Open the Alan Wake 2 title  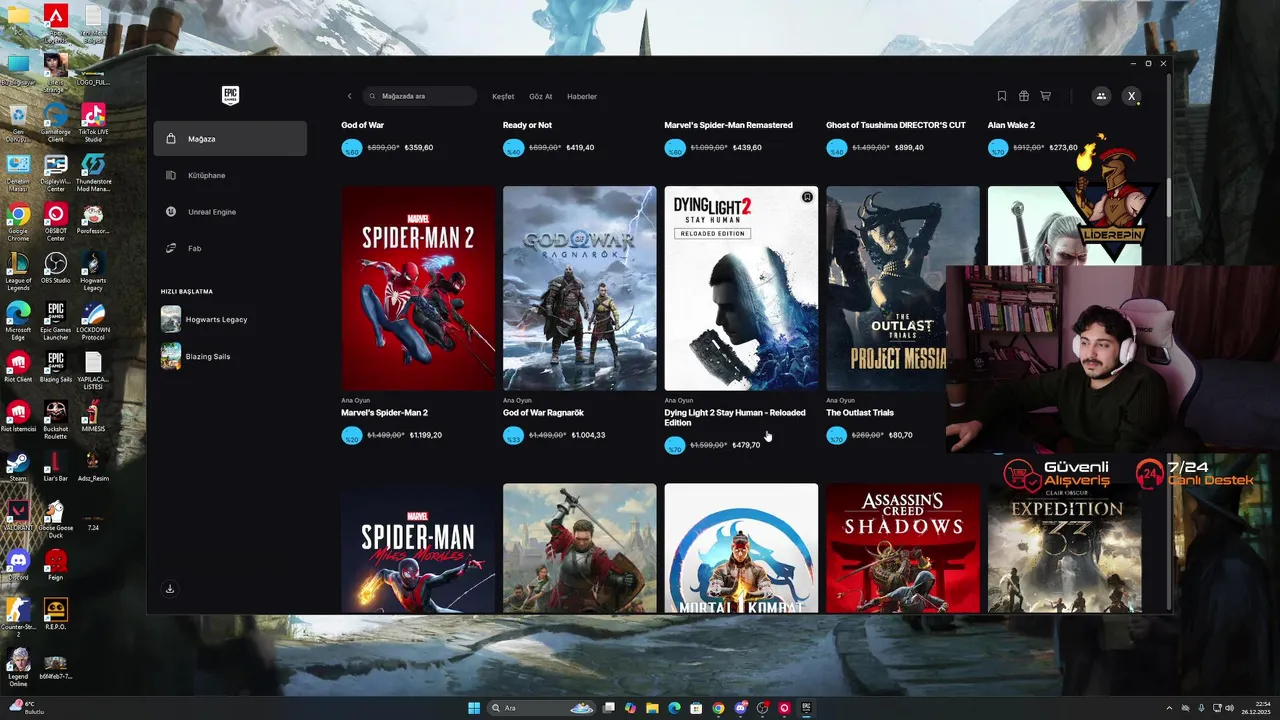[1011, 125]
